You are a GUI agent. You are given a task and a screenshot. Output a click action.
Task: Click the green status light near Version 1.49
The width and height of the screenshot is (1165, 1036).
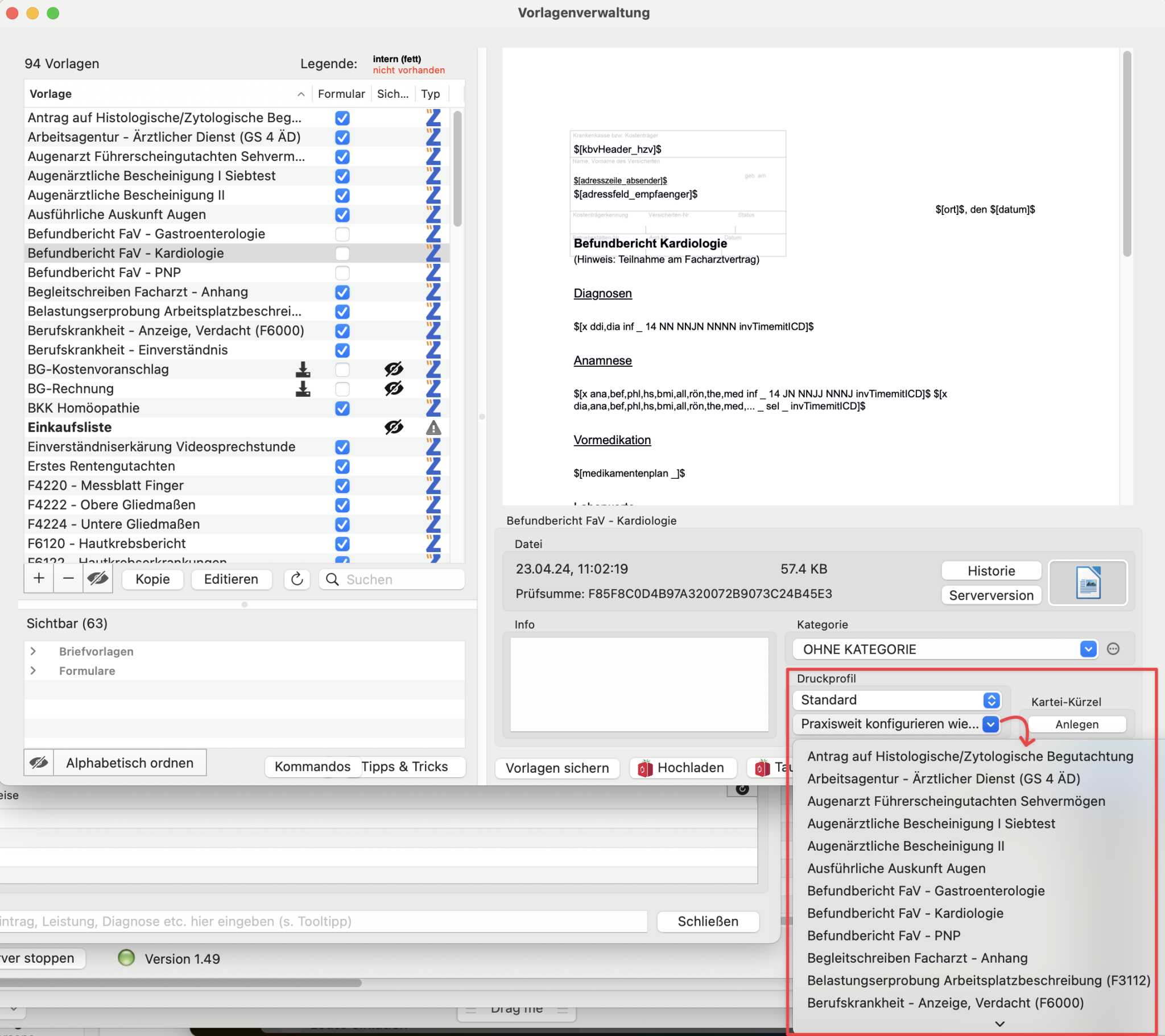click(x=126, y=958)
